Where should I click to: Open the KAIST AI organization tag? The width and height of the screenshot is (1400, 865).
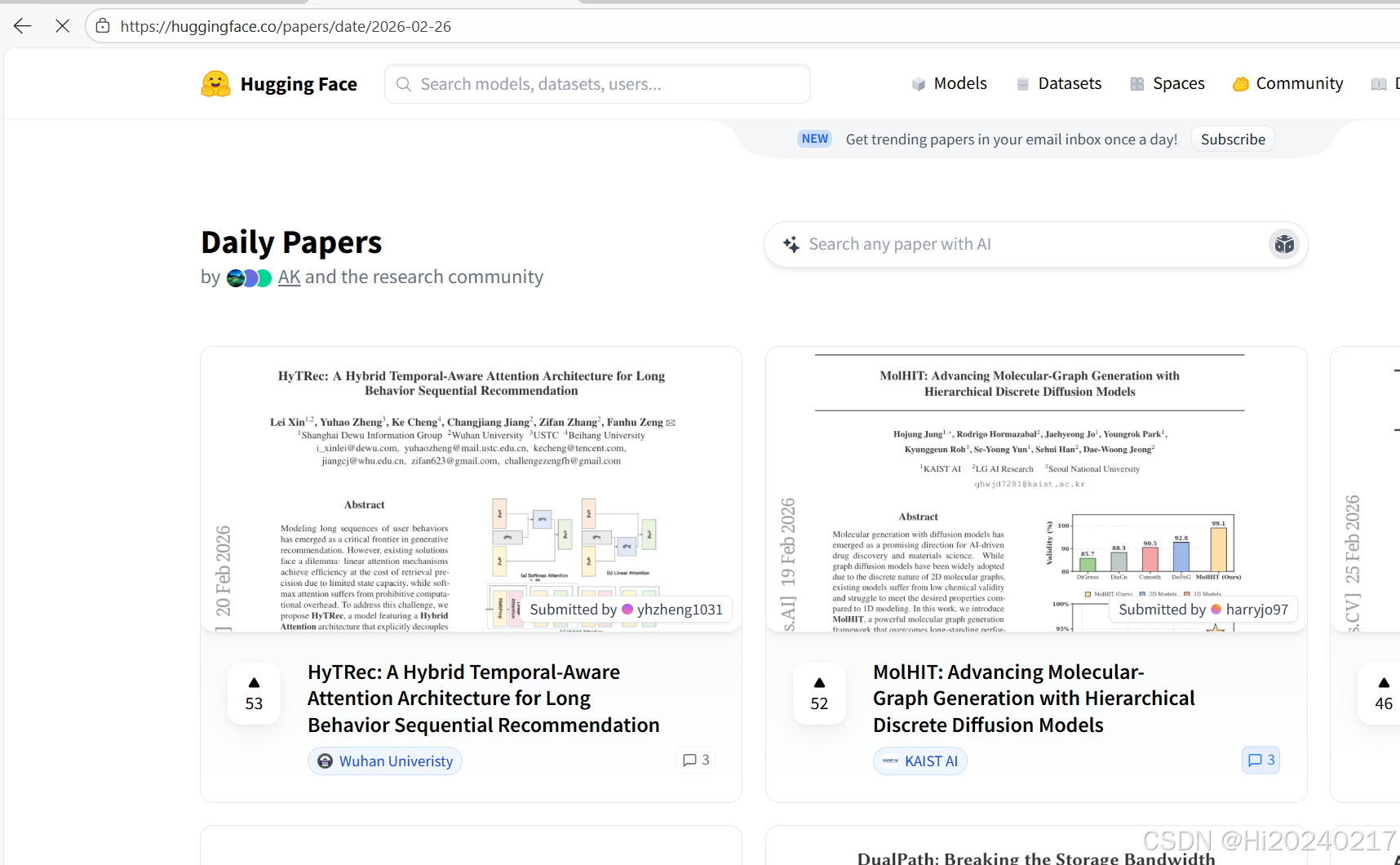pyautogui.click(x=920, y=761)
